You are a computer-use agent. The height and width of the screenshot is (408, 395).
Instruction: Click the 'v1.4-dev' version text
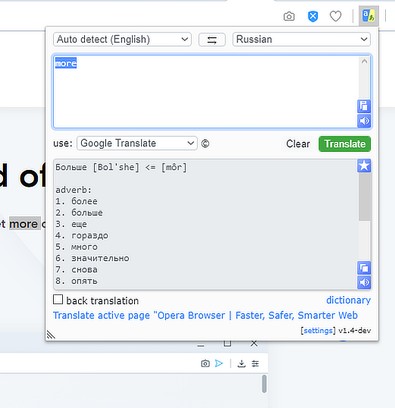coord(354,331)
